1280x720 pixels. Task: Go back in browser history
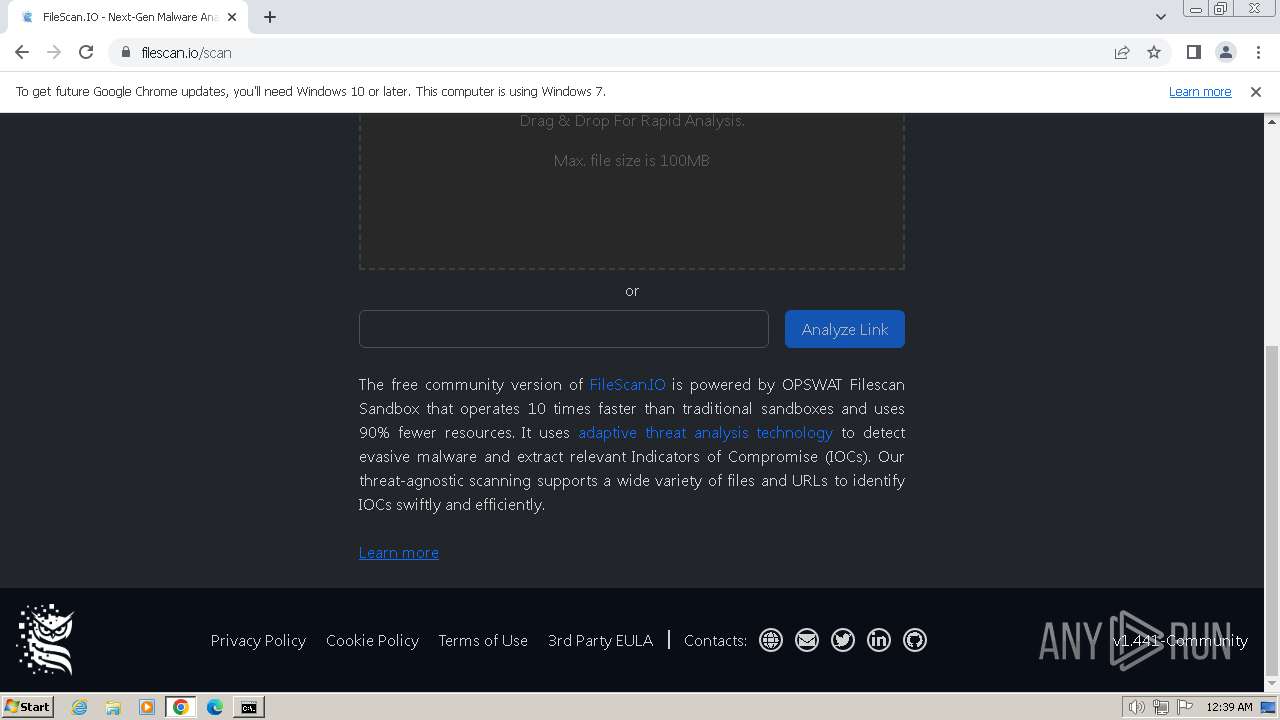[22, 52]
